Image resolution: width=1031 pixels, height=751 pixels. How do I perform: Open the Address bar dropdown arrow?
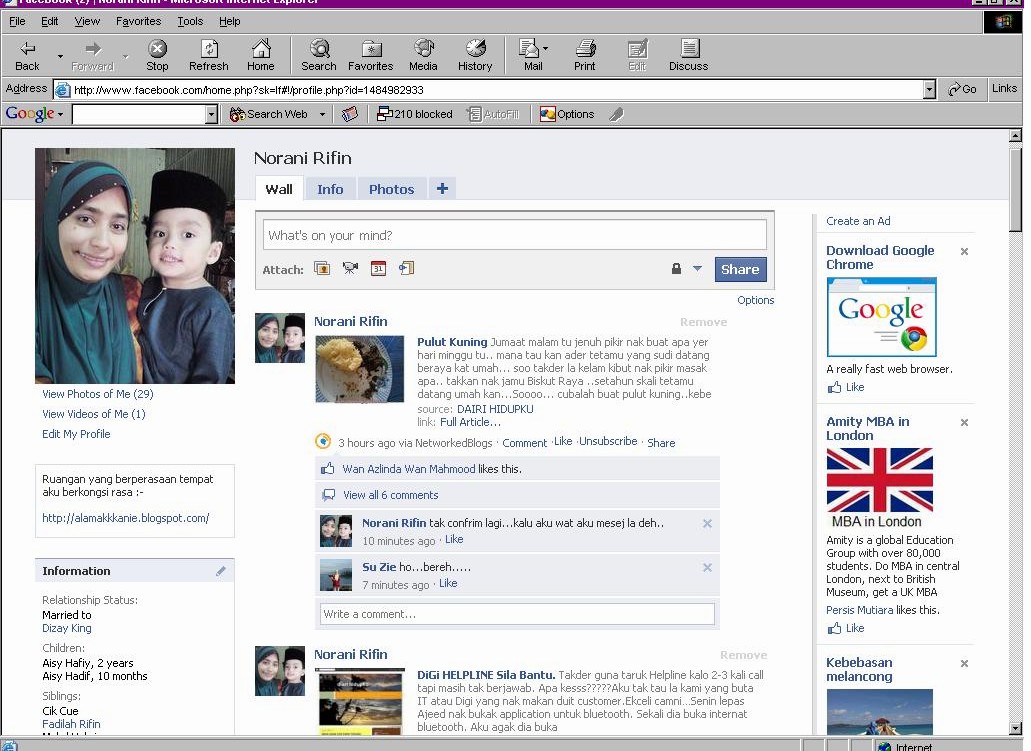tap(929, 89)
